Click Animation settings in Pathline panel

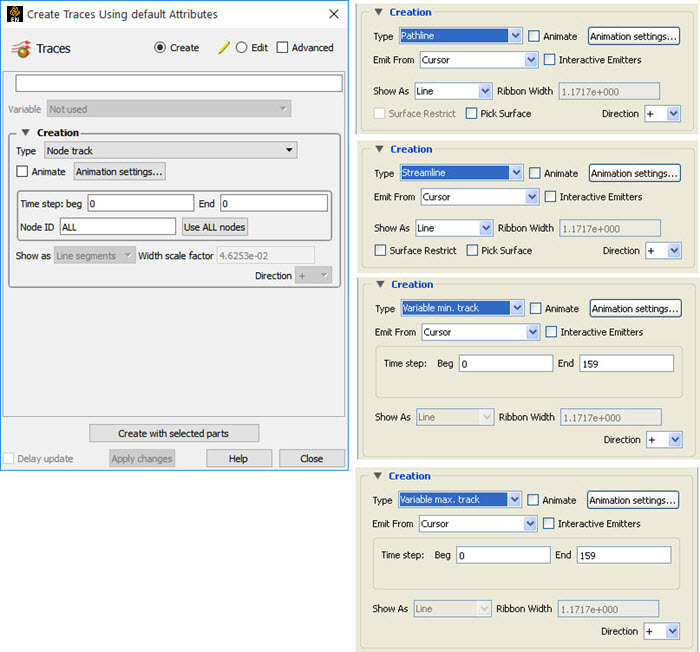[x=633, y=36]
